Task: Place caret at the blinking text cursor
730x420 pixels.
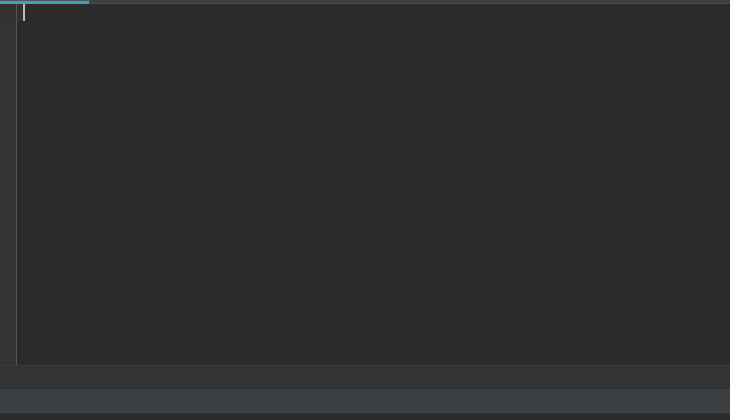Action: (24, 13)
